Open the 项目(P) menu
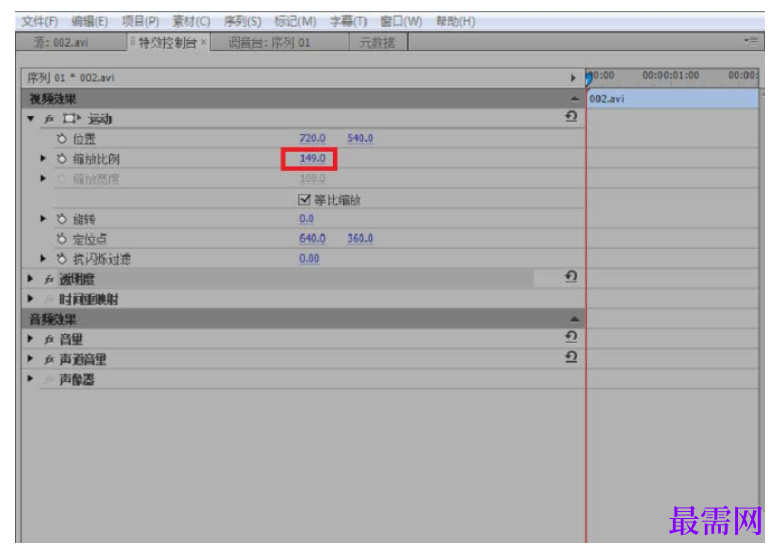 tap(140, 22)
